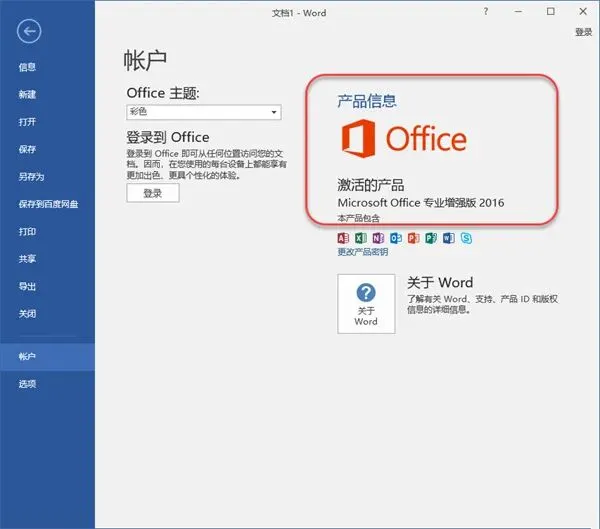Open the 关于 Word button
600x529 pixels.
[x=366, y=304]
